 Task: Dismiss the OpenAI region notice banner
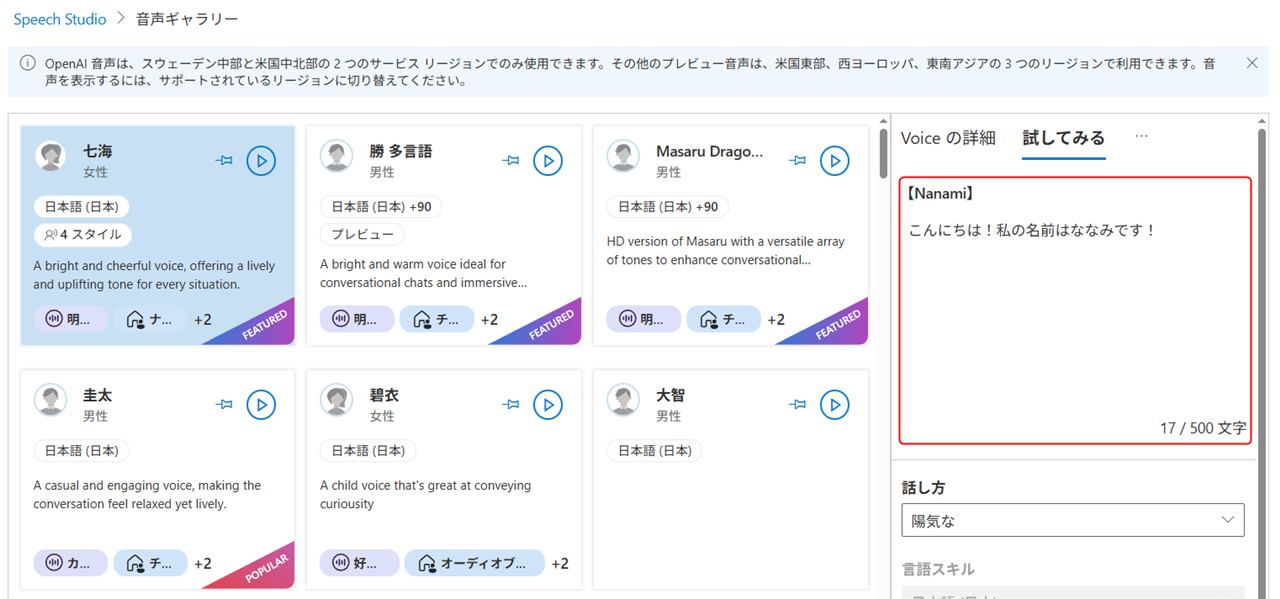coord(1251,62)
